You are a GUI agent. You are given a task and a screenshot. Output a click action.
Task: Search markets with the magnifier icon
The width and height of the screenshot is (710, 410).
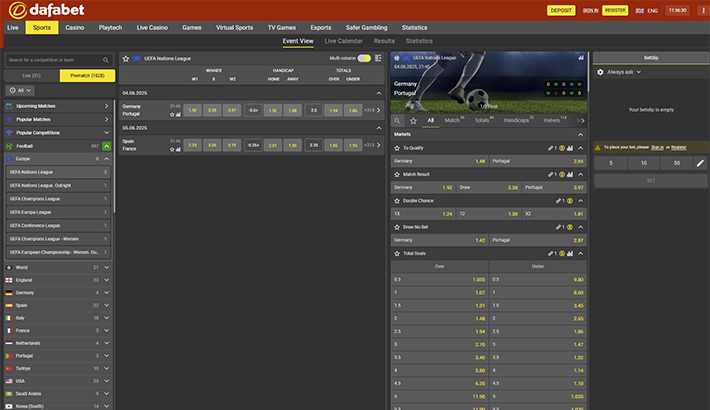point(397,121)
